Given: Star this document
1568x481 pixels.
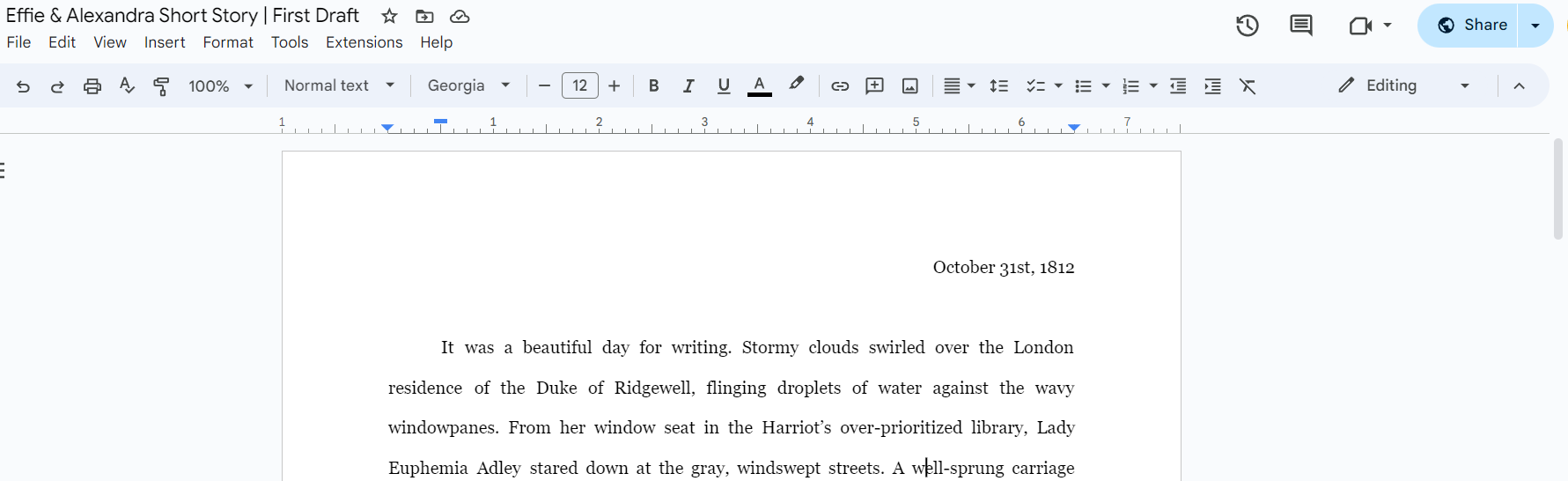Looking at the screenshot, I should tap(389, 16).
